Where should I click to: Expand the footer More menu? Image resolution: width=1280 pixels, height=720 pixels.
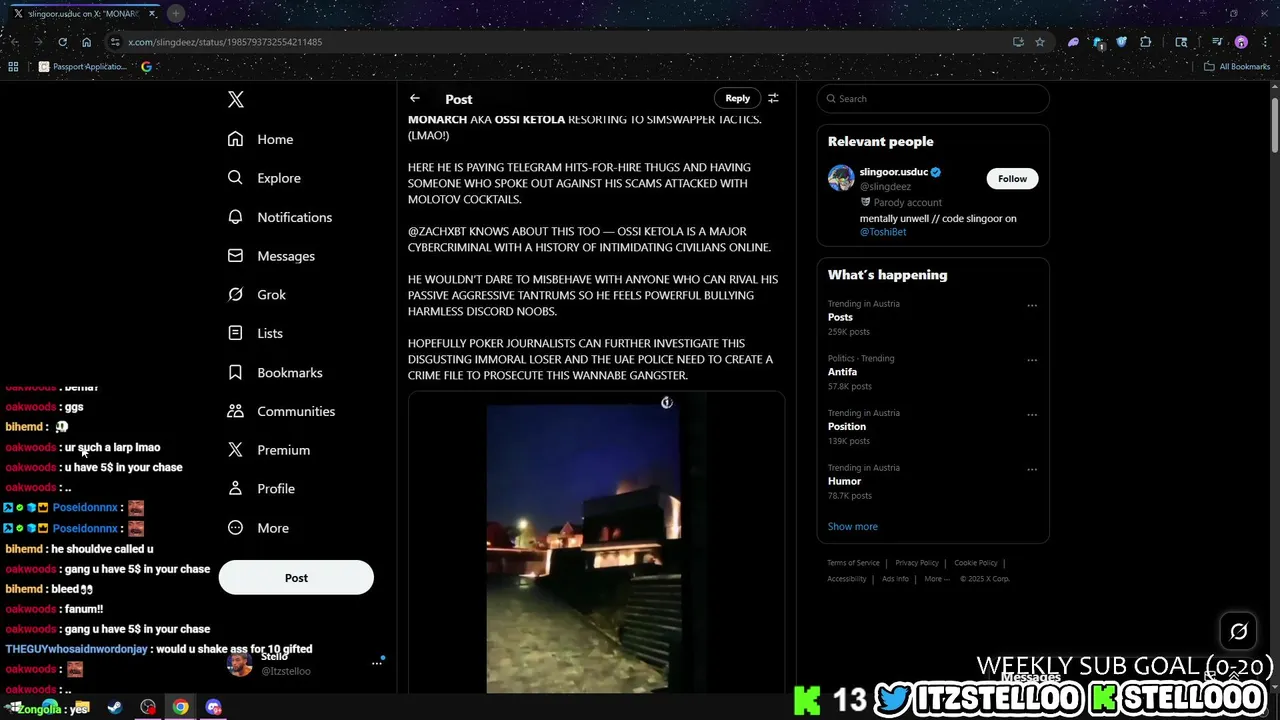[x=937, y=579]
